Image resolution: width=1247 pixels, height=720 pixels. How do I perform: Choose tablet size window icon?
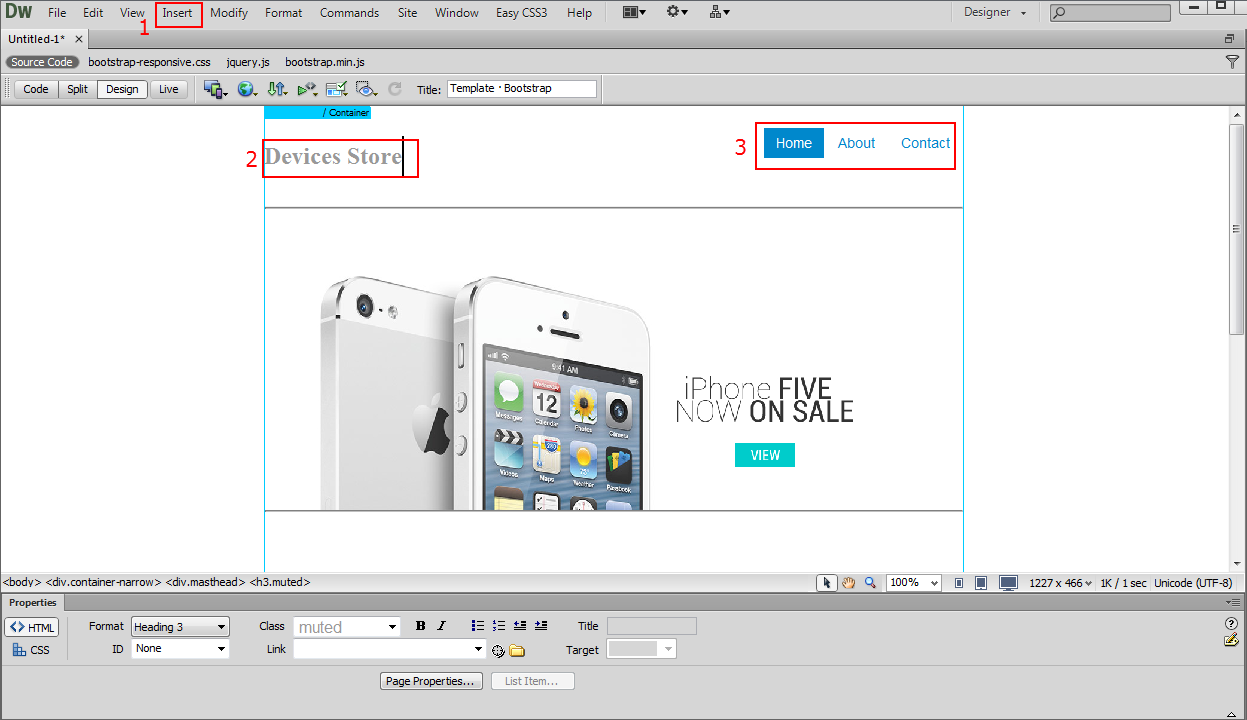coord(981,583)
